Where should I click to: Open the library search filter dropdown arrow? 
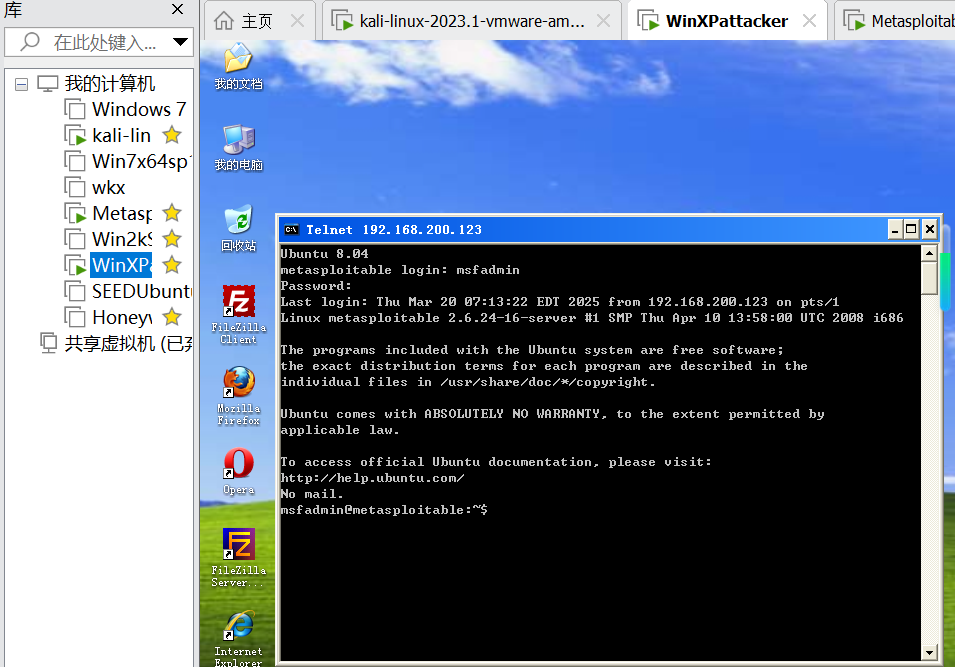click(180, 41)
